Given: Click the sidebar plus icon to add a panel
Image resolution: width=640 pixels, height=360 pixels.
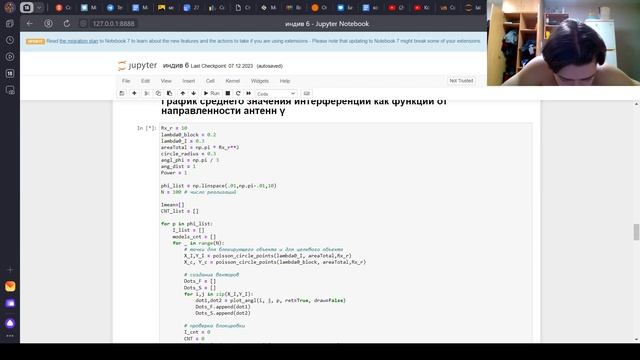Looking at the screenshot, I should click(x=10, y=269).
